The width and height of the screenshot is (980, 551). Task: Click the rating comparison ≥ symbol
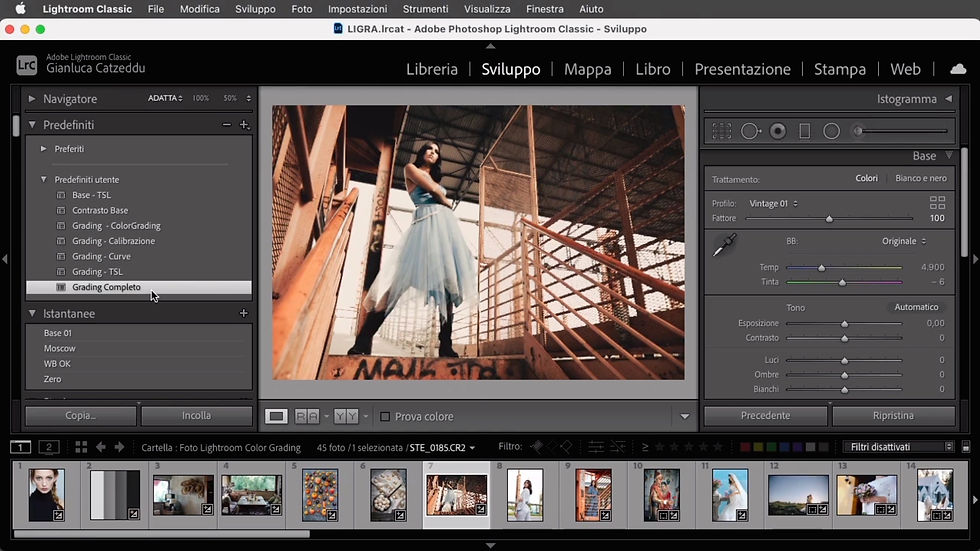click(x=645, y=447)
